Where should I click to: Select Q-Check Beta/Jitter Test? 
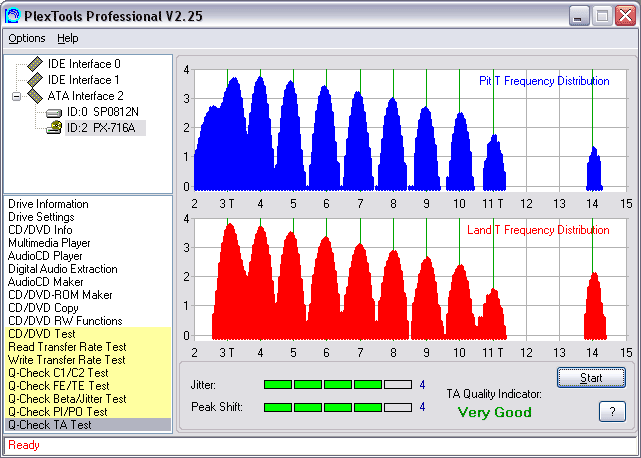(x=88, y=399)
